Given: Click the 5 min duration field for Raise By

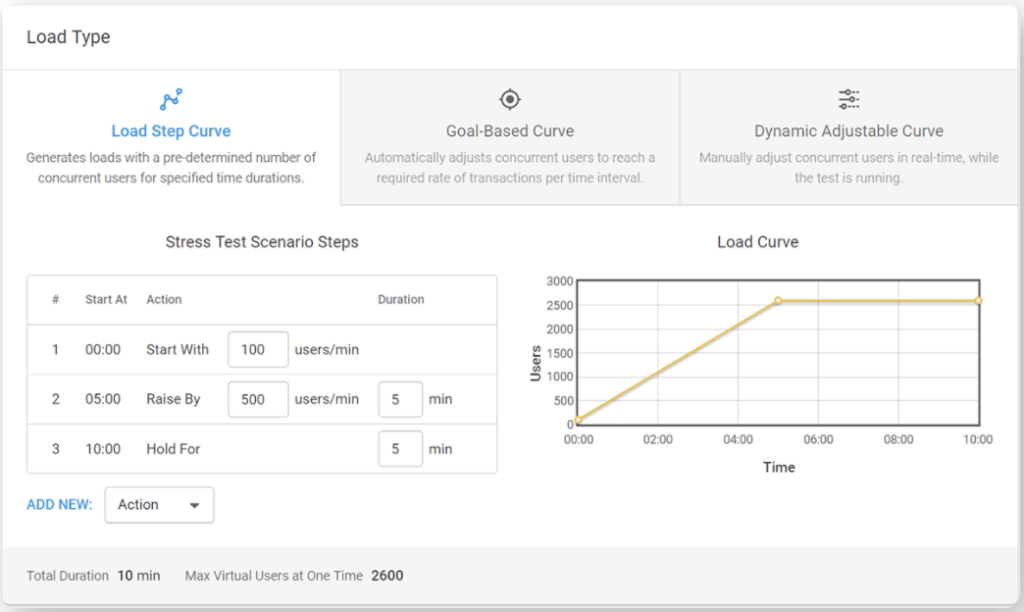Looking at the screenshot, I should [400, 399].
